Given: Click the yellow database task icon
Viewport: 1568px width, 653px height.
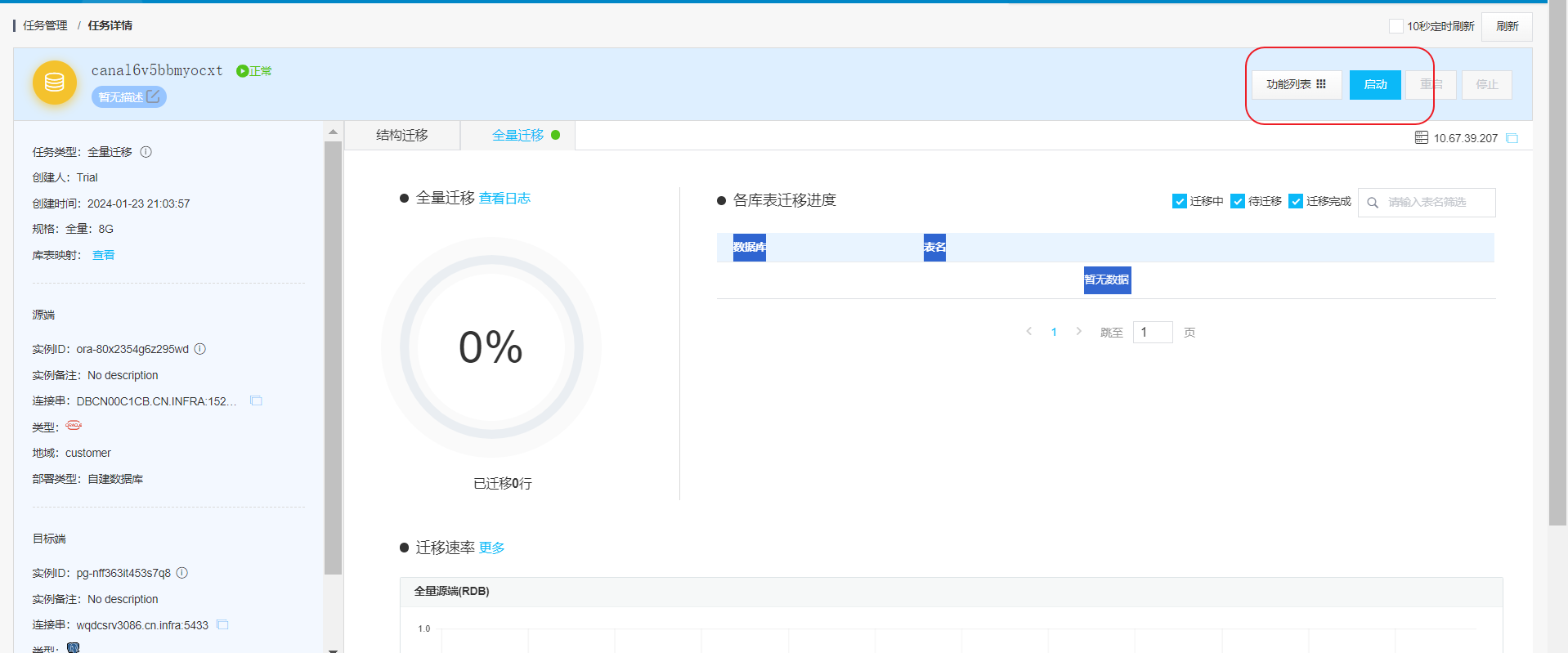Looking at the screenshot, I should pos(55,83).
